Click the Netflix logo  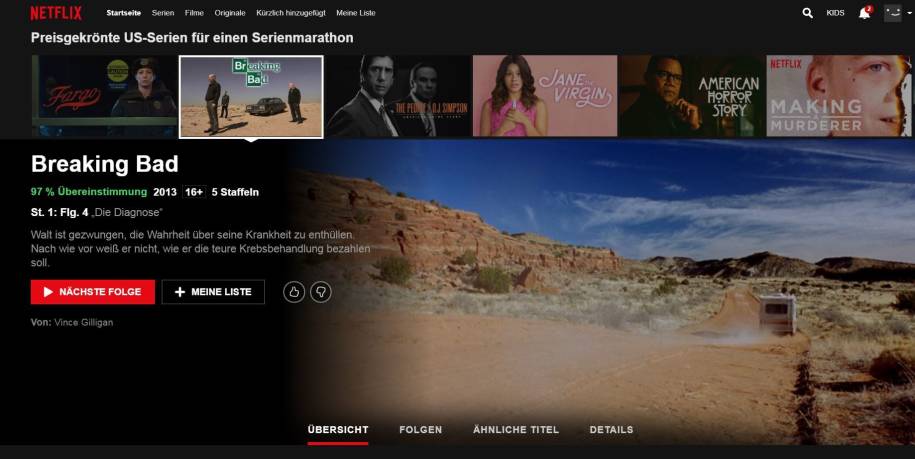coord(56,13)
